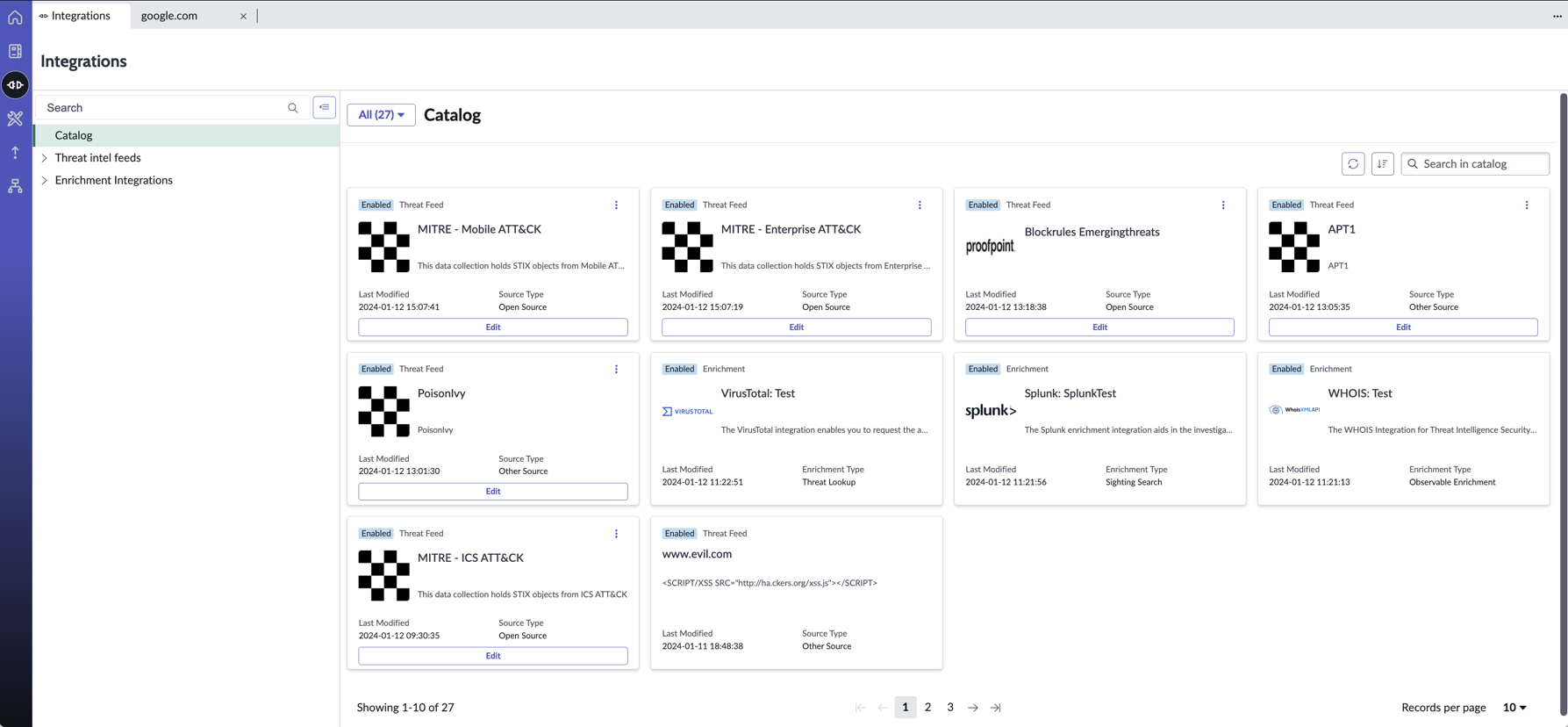Edit the APT1 feed

[x=1403, y=328]
